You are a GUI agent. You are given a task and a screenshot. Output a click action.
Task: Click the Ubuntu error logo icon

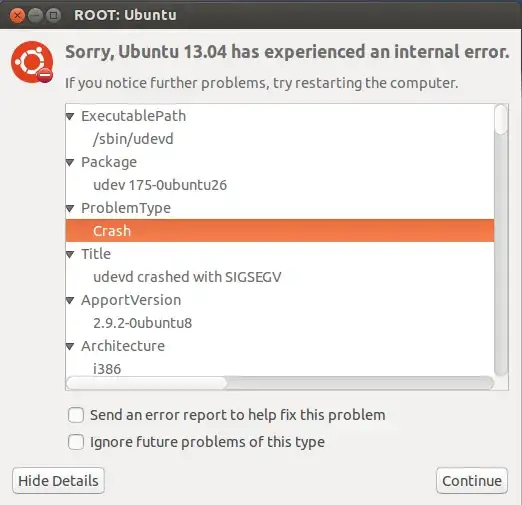pos(32,62)
